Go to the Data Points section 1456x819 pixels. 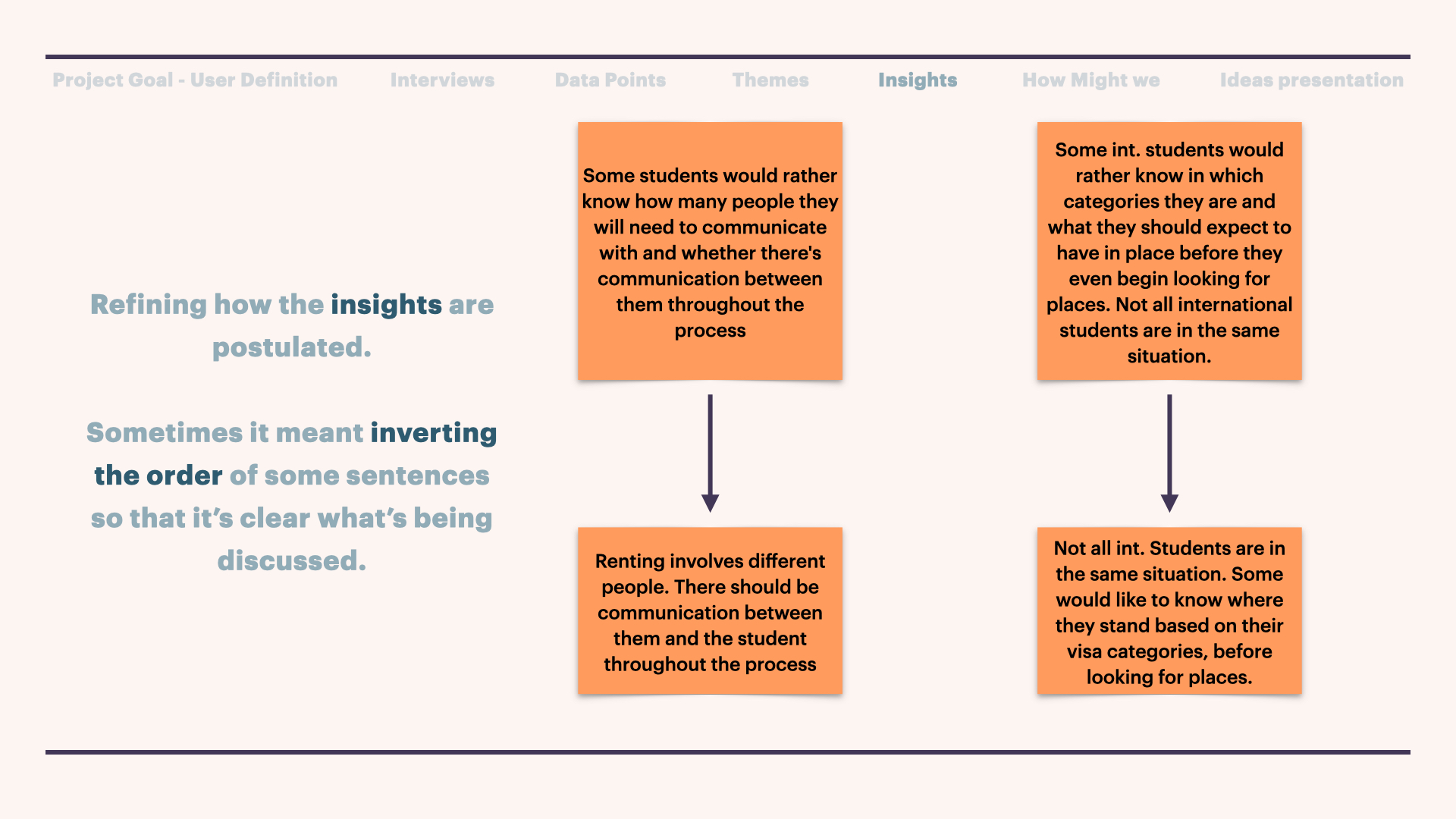[610, 80]
